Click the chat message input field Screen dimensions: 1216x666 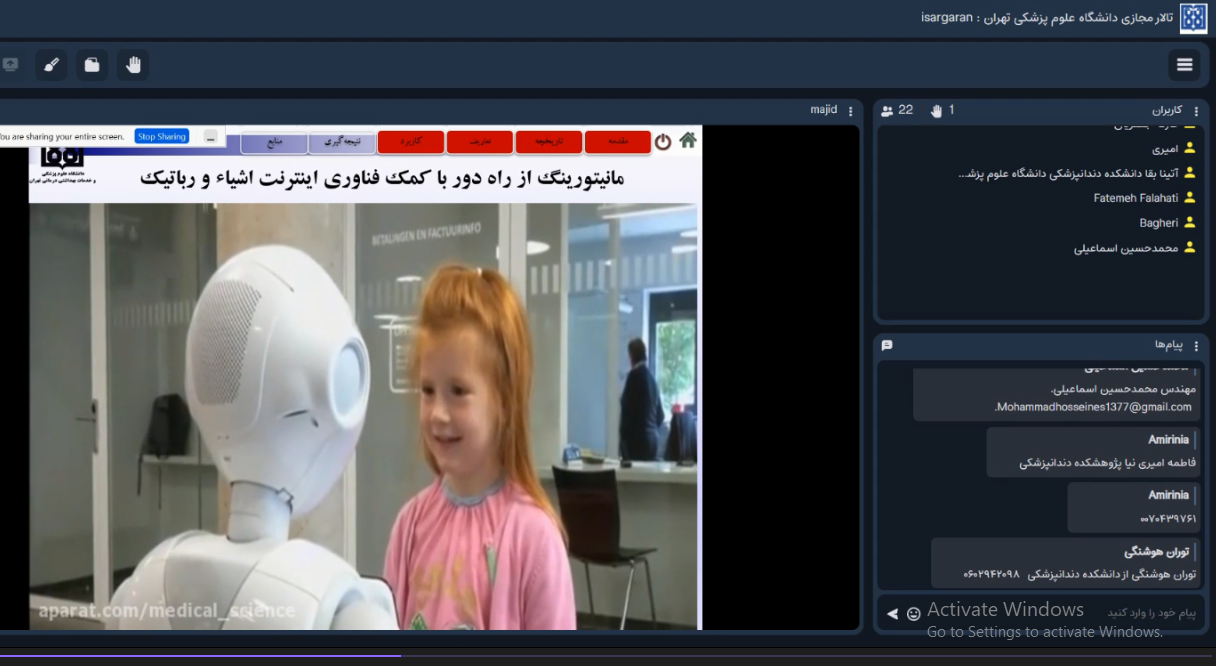[1060, 612]
